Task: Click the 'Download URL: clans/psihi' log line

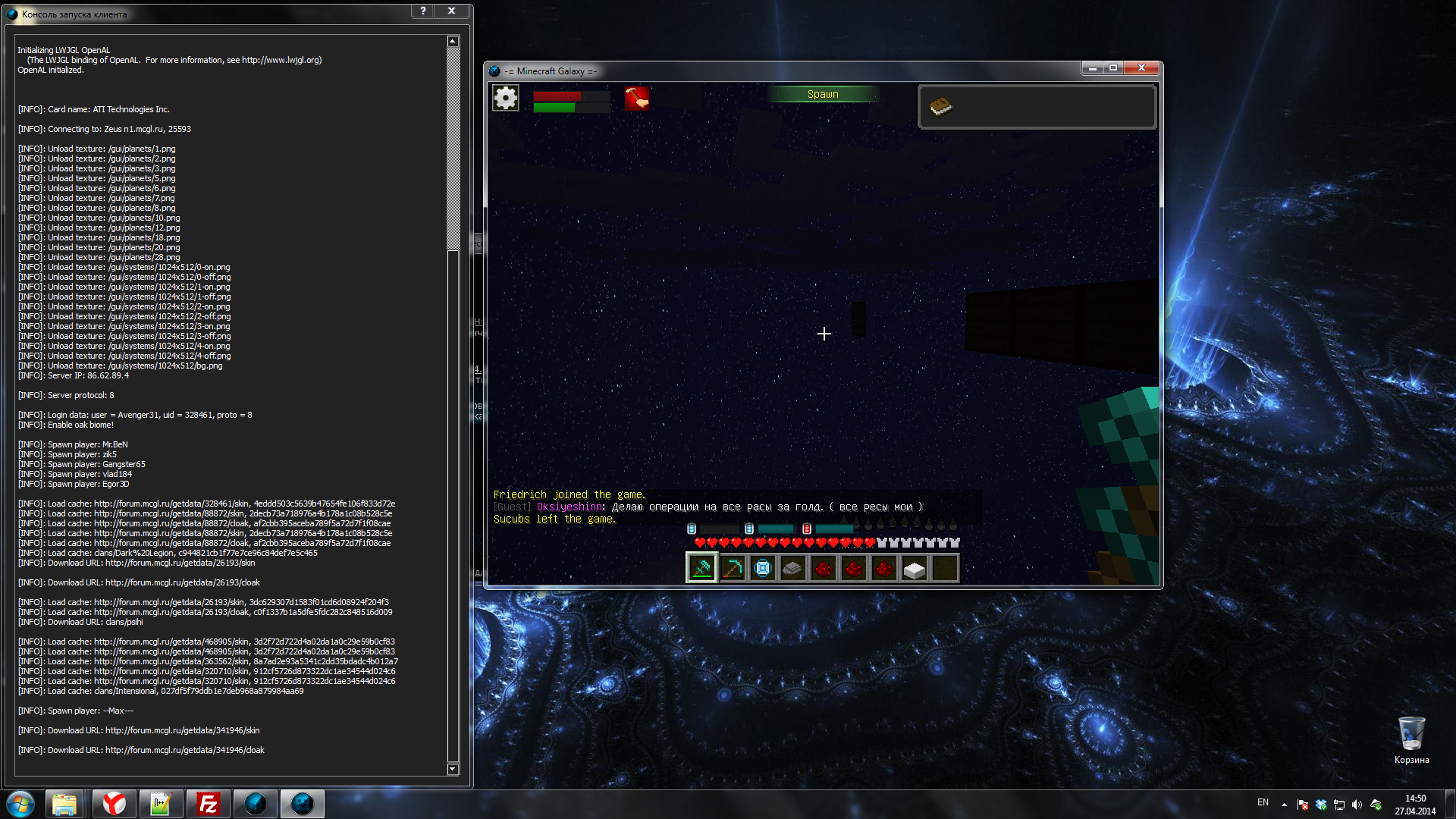Action: [x=80, y=622]
